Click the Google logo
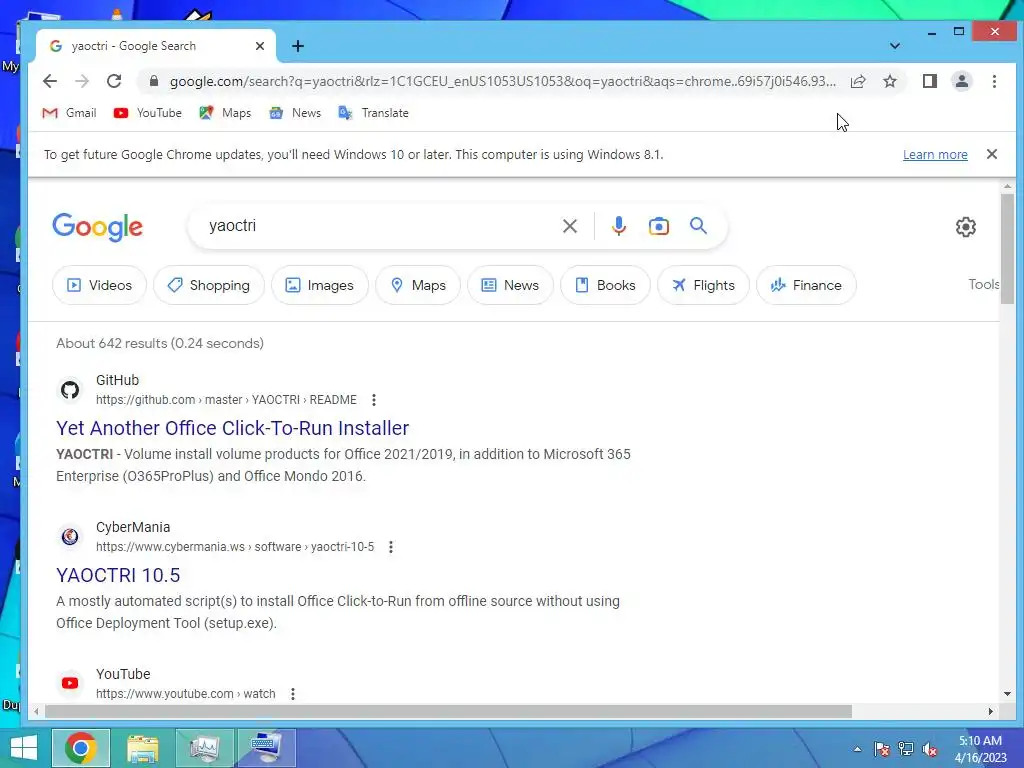 (97, 227)
